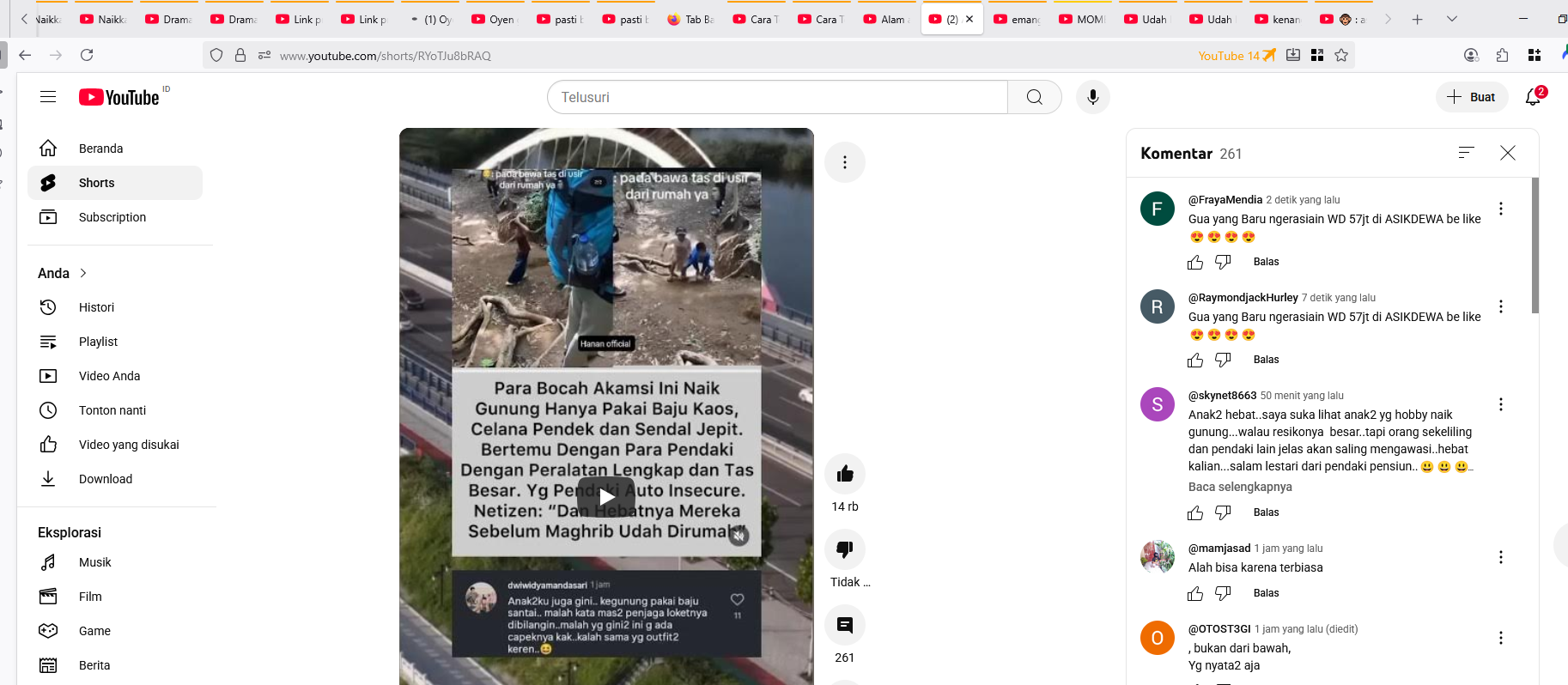This screenshot has height=685, width=1568.
Task: Go back with the browser back arrow
Action: pyautogui.click(x=25, y=55)
